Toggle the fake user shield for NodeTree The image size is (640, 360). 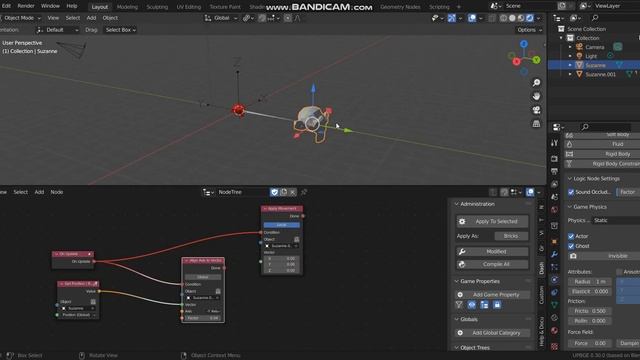[274, 192]
